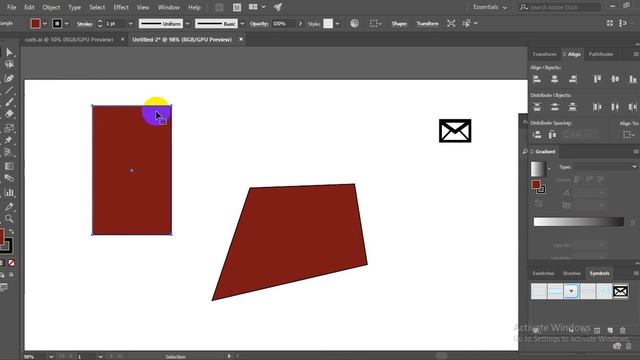Image resolution: width=640 pixels, height=360 pixels.
Task: Click Horizontal Distribute Space icon
Action: 552,134
